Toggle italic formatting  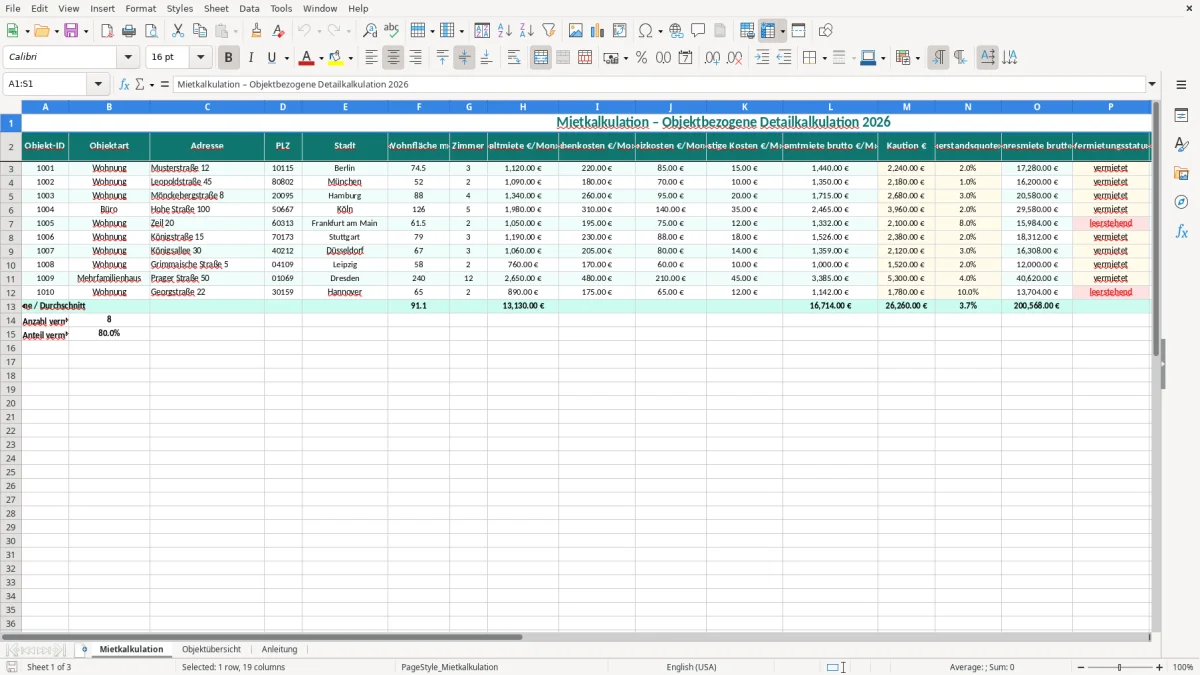[x=251, y=58]
